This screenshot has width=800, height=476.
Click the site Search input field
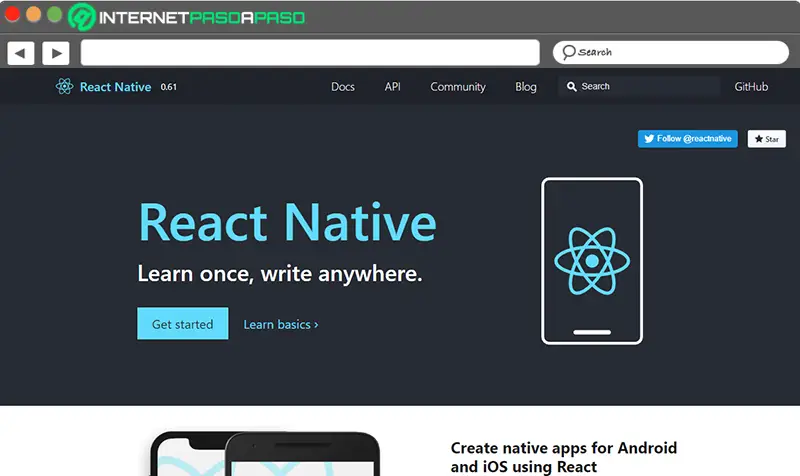point(639,86)
